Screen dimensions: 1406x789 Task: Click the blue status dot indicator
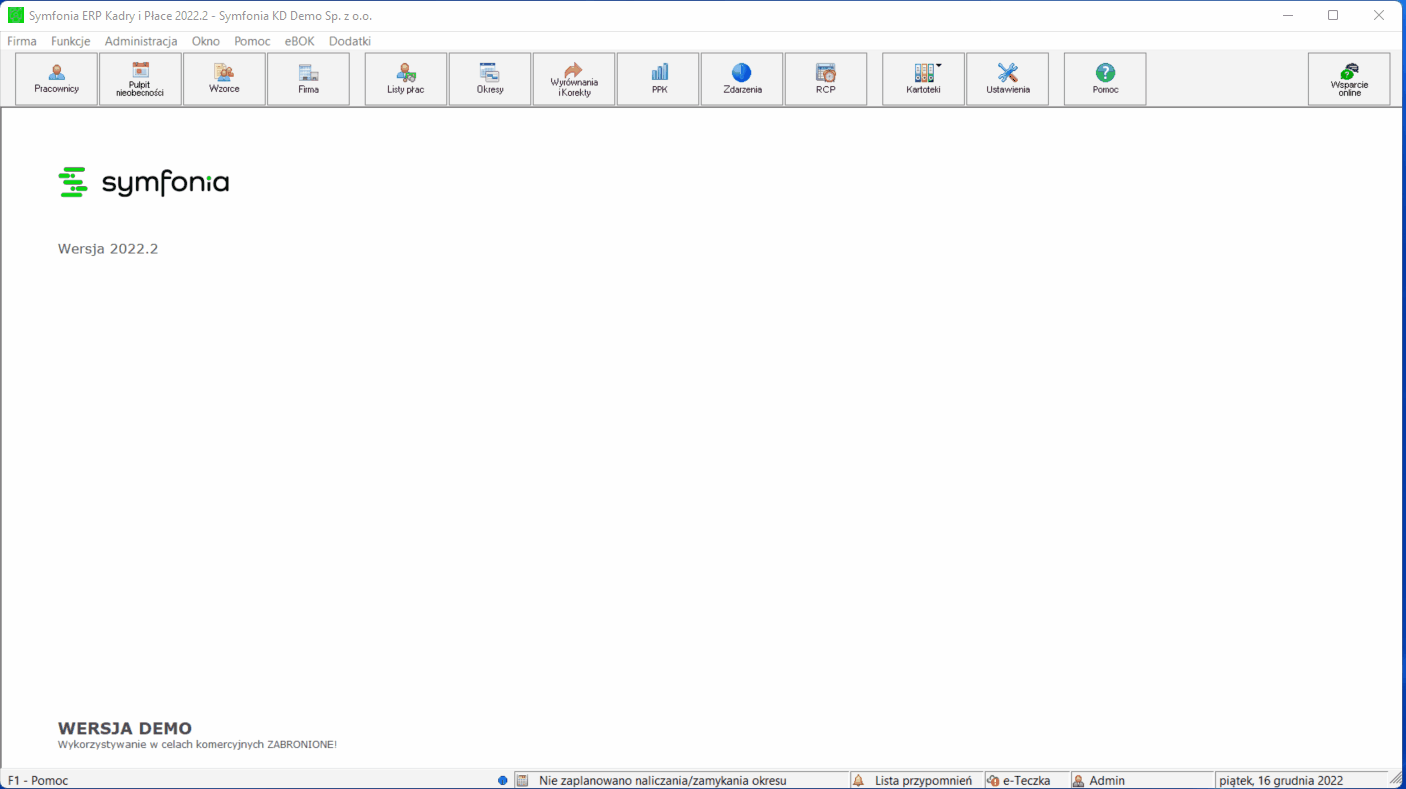[x=503, y=780]
